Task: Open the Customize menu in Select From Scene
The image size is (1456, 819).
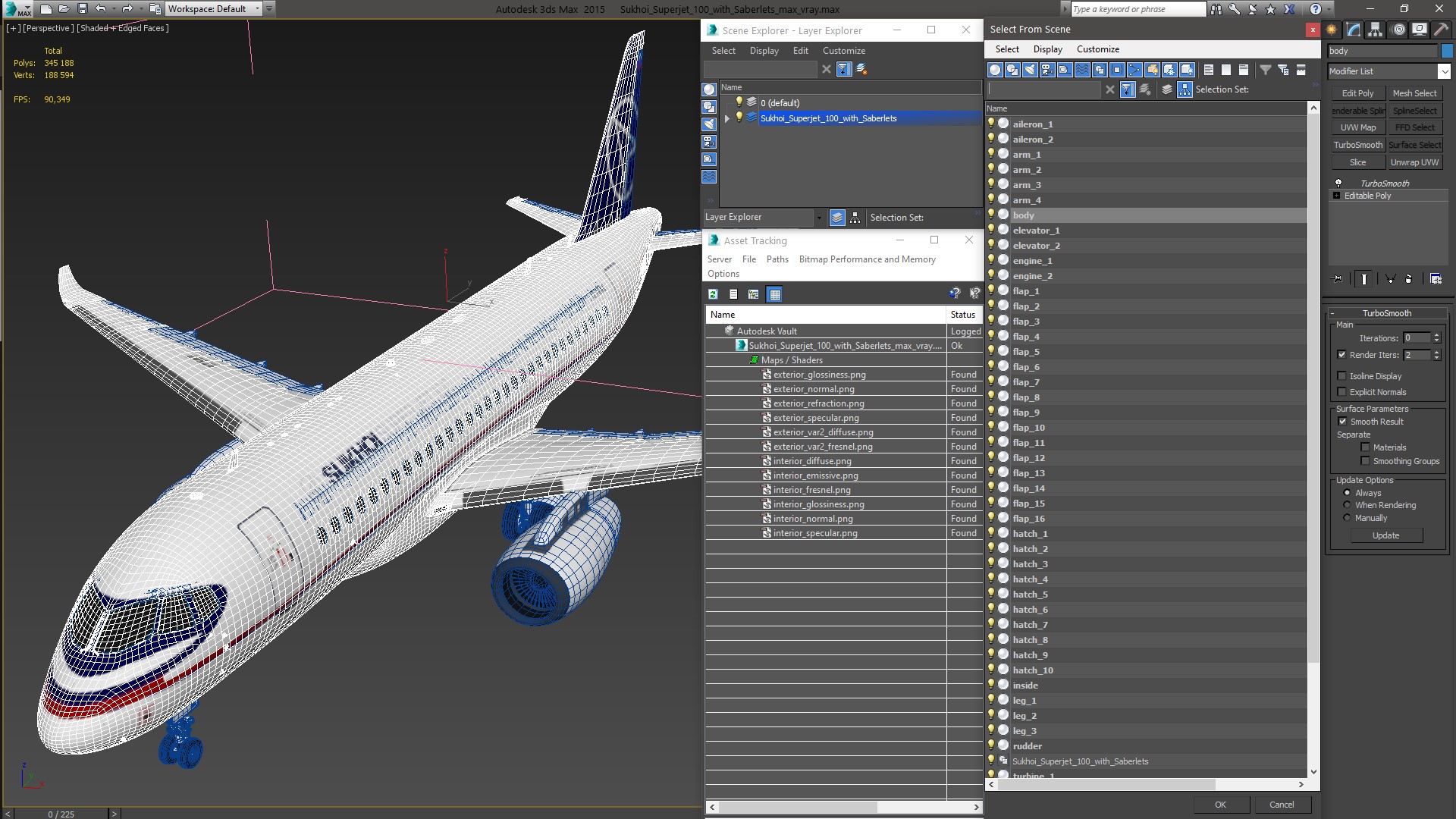Action: [1097, 49]
